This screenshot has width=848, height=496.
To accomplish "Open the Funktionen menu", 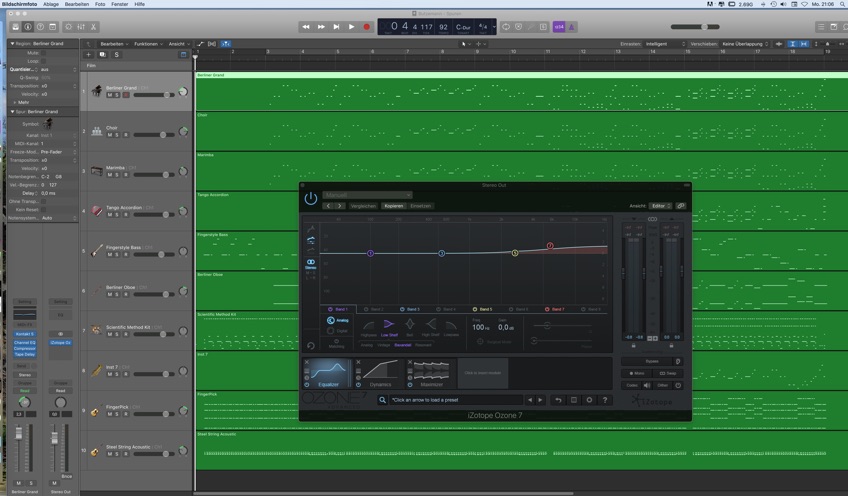I will click(x=148, y=44).
